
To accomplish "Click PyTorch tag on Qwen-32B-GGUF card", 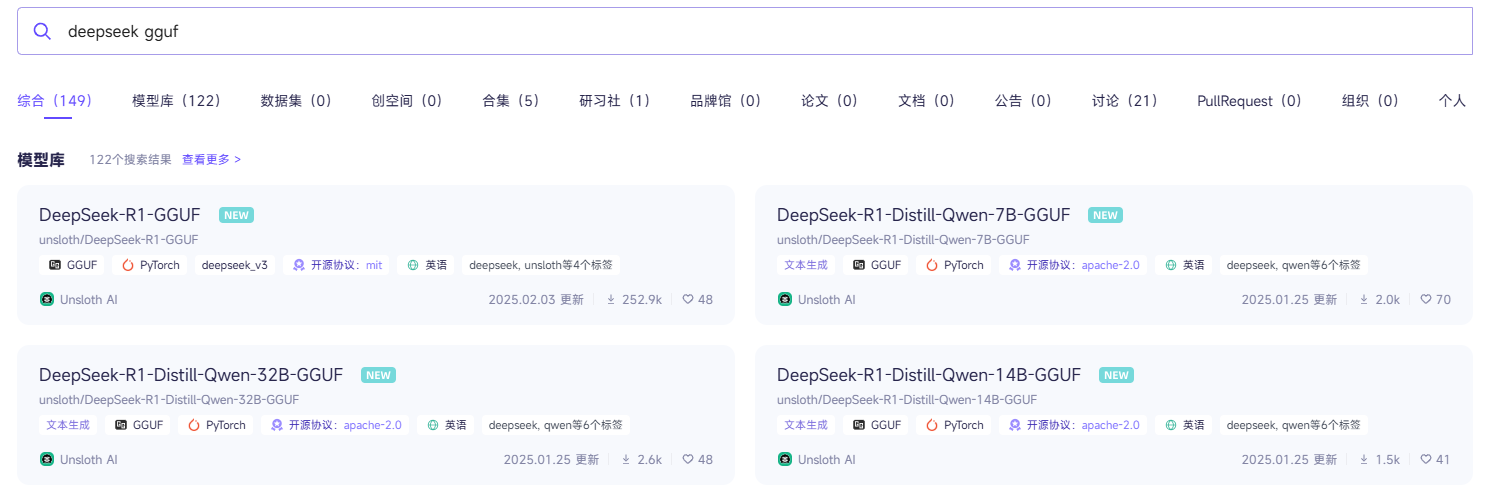I will 217,425.
